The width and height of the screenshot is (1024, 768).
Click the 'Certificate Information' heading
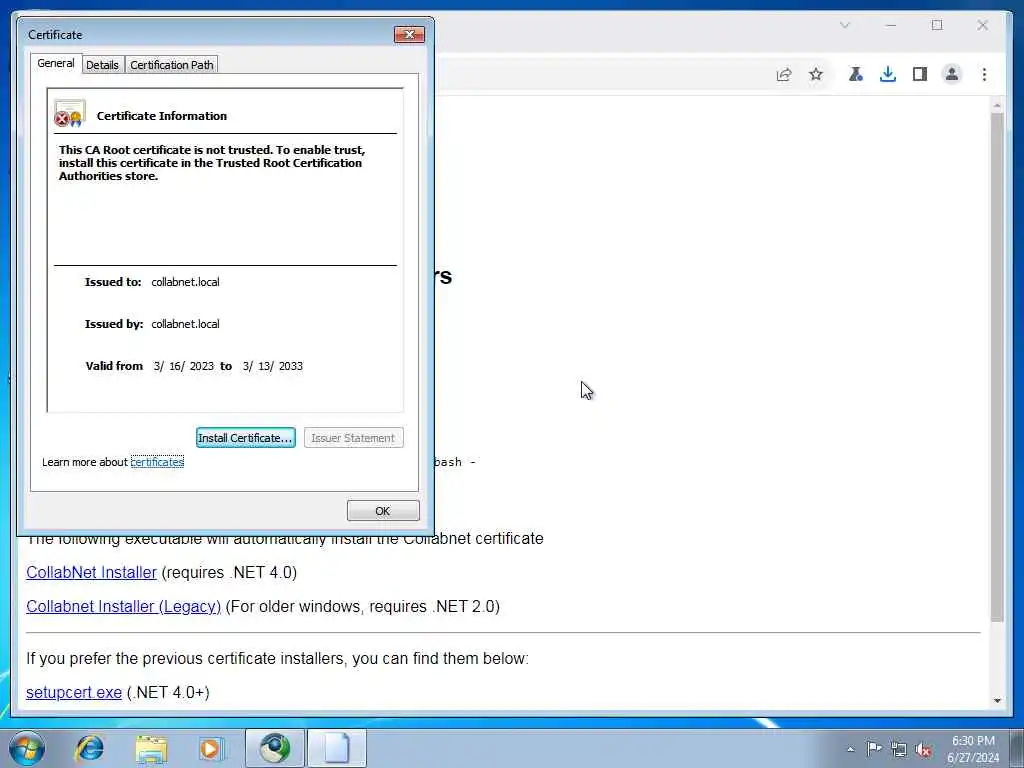pos(162,116)
